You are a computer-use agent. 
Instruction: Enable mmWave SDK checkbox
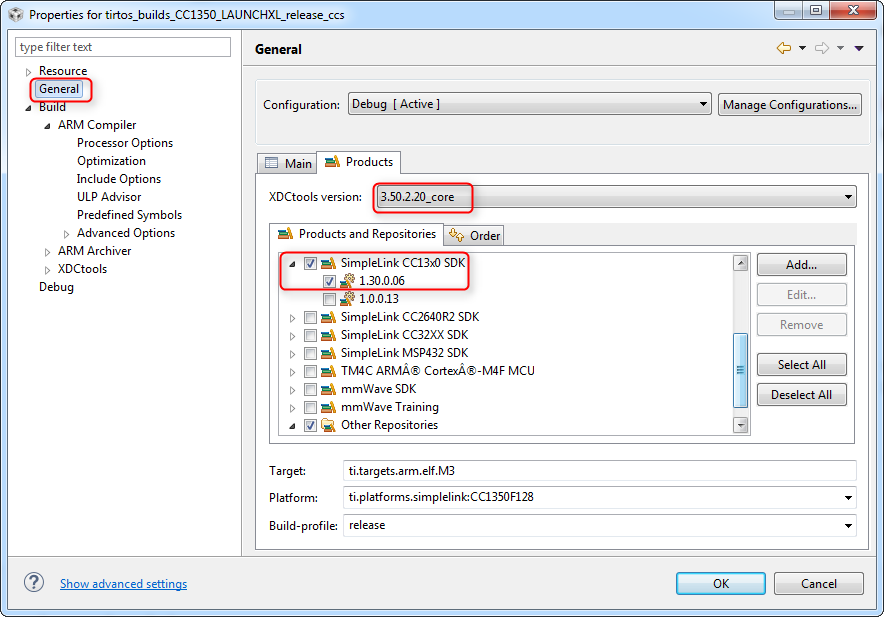point(310,390)
